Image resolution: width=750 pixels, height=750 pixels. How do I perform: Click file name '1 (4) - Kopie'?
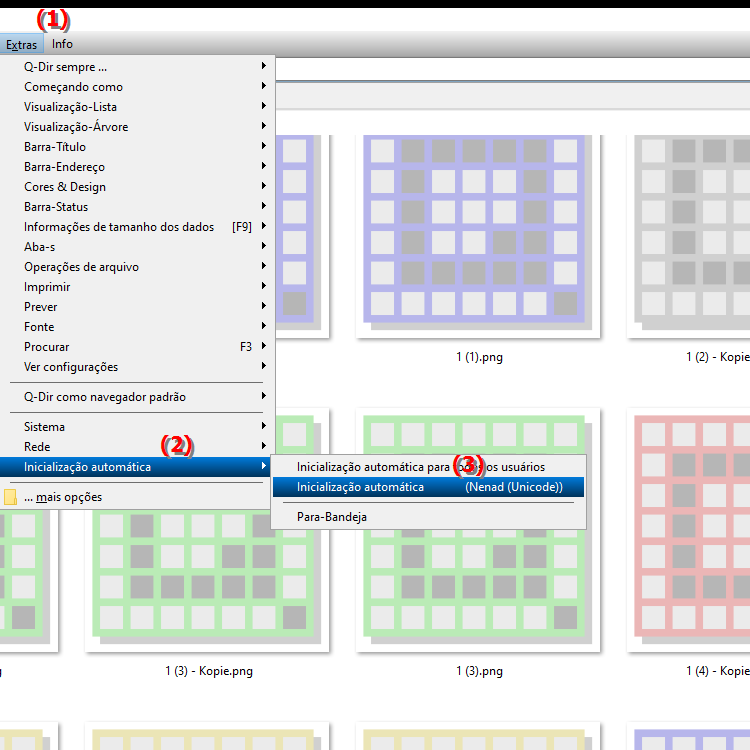[717, 672]
